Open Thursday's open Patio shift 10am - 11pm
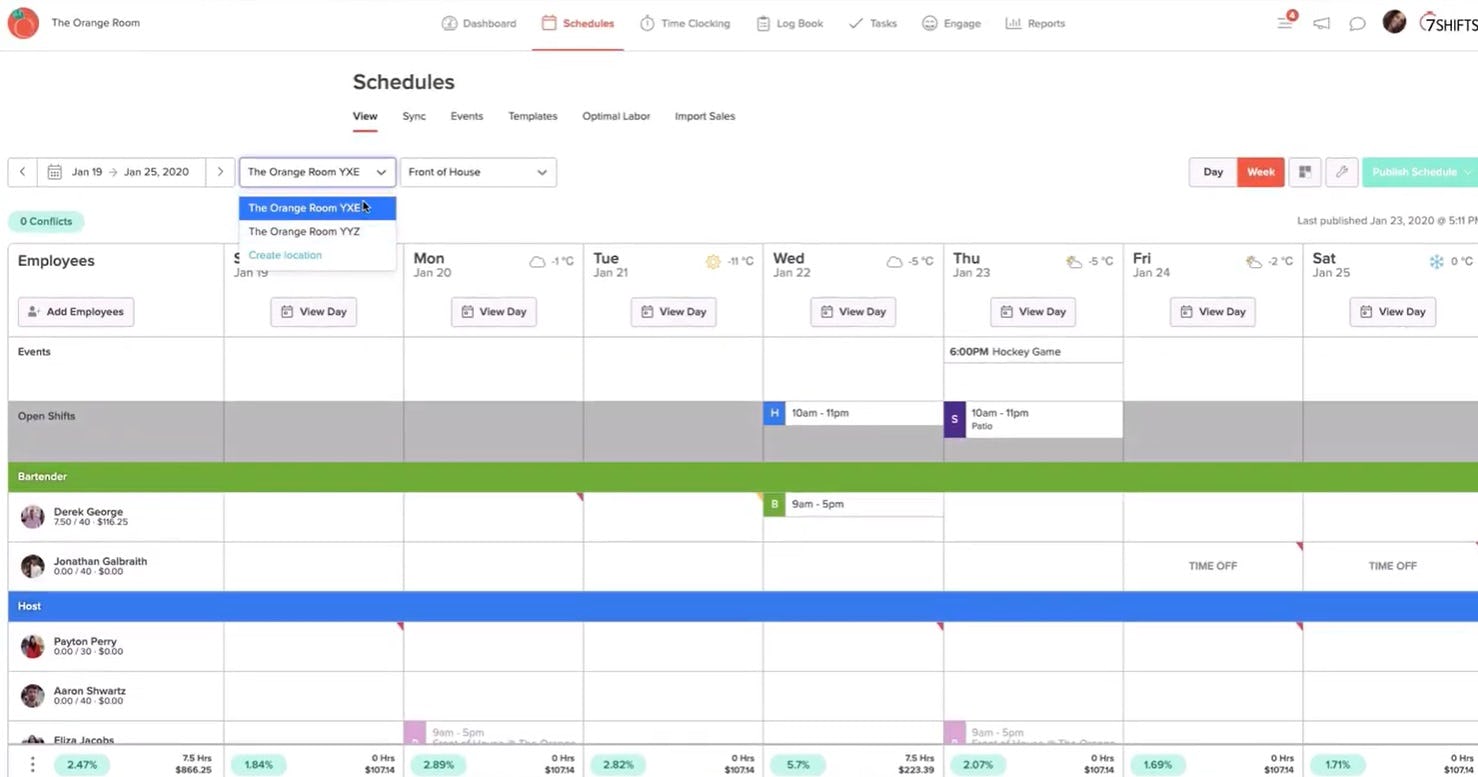The width and height of the screenshot is (1478, 777). click(1033, 419)
